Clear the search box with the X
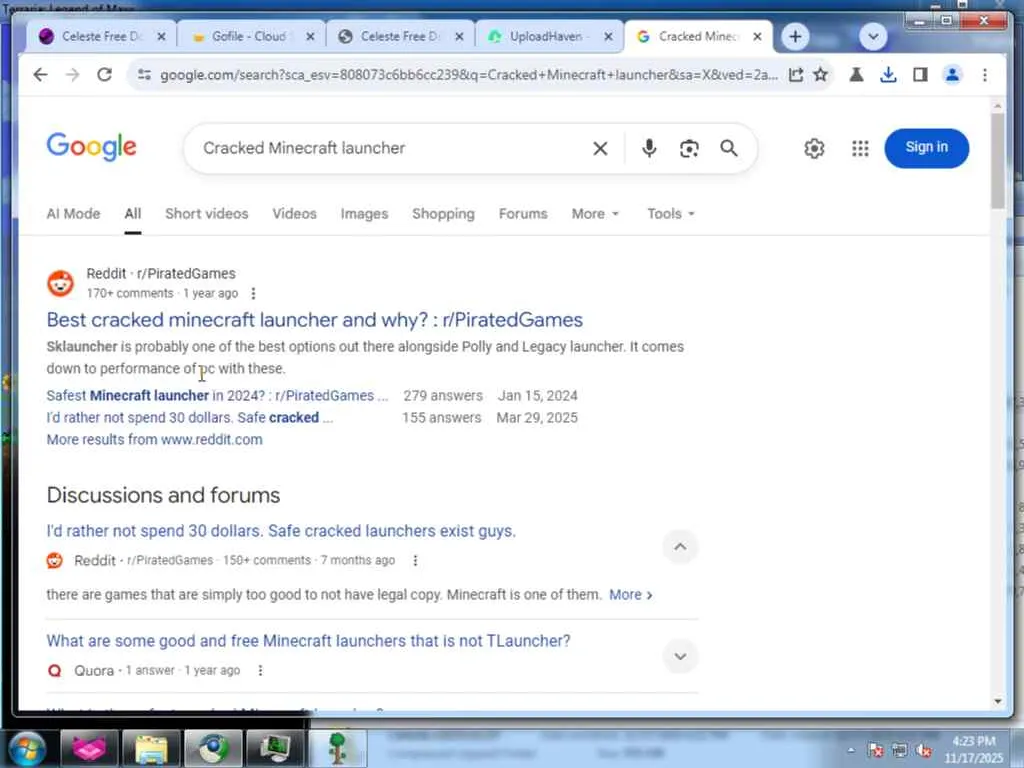The width and height of the screenshot is (1024, 768). [x=600, y=149]
